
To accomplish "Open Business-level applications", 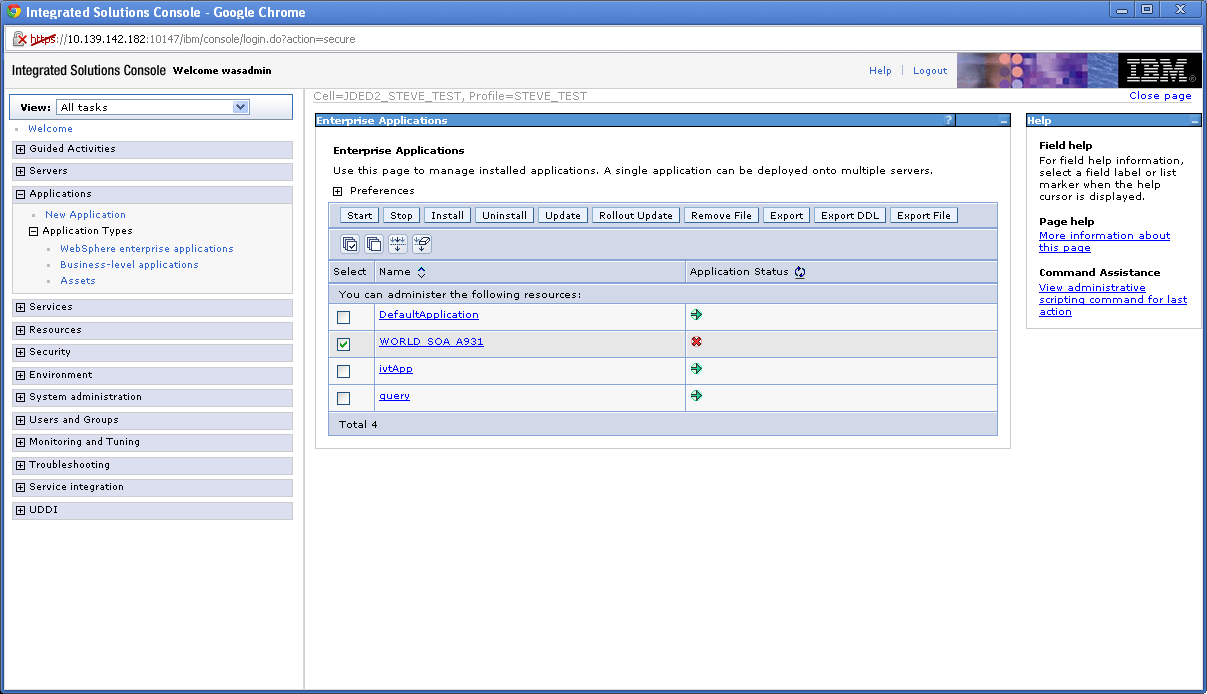I will tap(129, 265).
